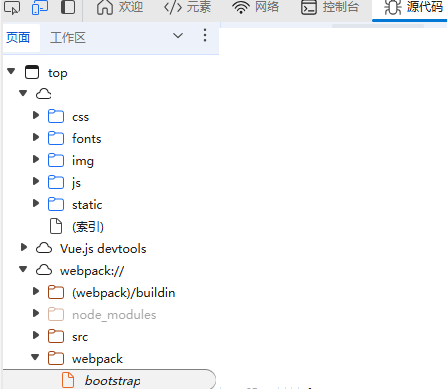Click the (webpack)/buildin folder icon
The height and width of the screenshot is (389, 447).
(x=56, y=292)
